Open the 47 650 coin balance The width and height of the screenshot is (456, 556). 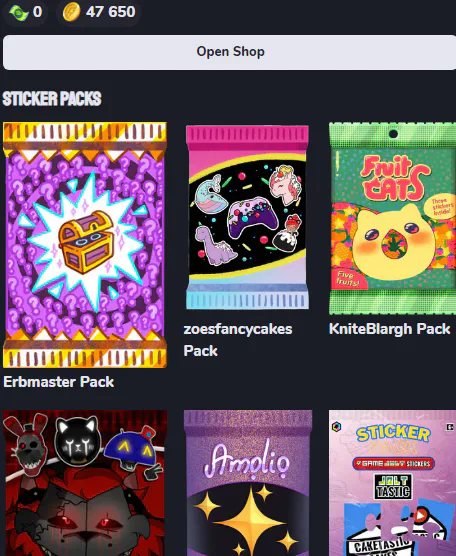click(x=110, y=12)
